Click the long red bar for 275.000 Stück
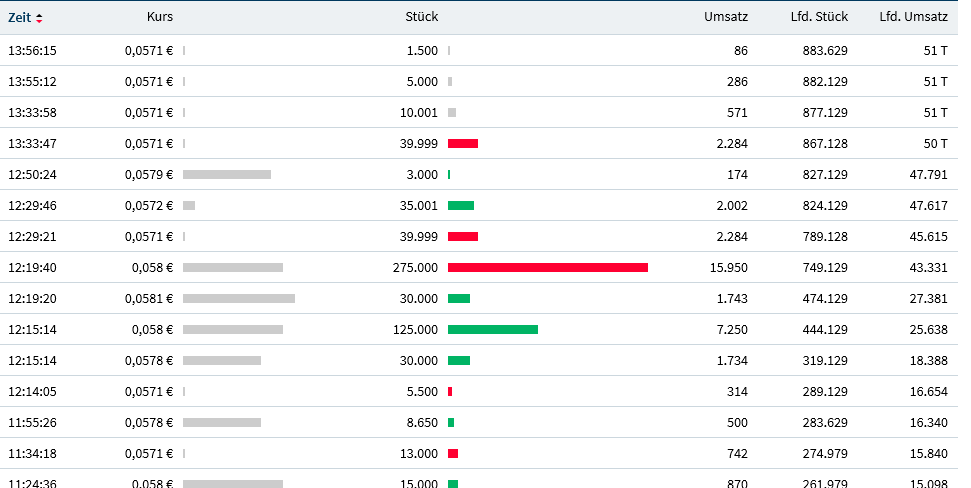 (x=547, y=267)
